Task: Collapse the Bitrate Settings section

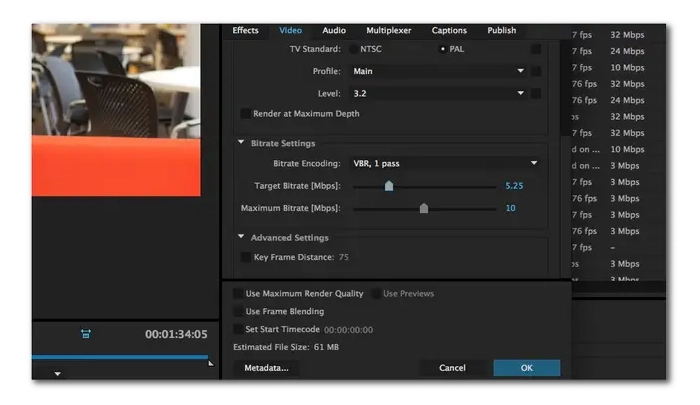Action: coord(241,143)
